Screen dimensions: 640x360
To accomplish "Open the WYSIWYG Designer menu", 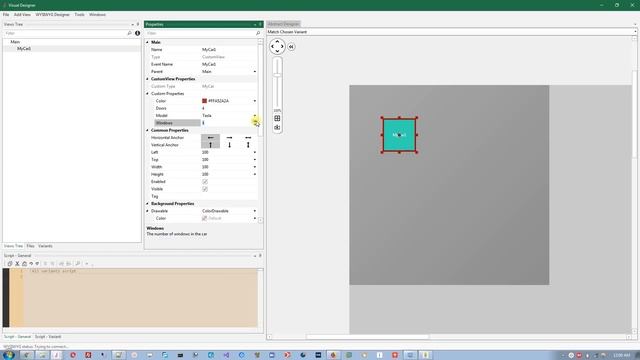I will [x=53, y=15].
